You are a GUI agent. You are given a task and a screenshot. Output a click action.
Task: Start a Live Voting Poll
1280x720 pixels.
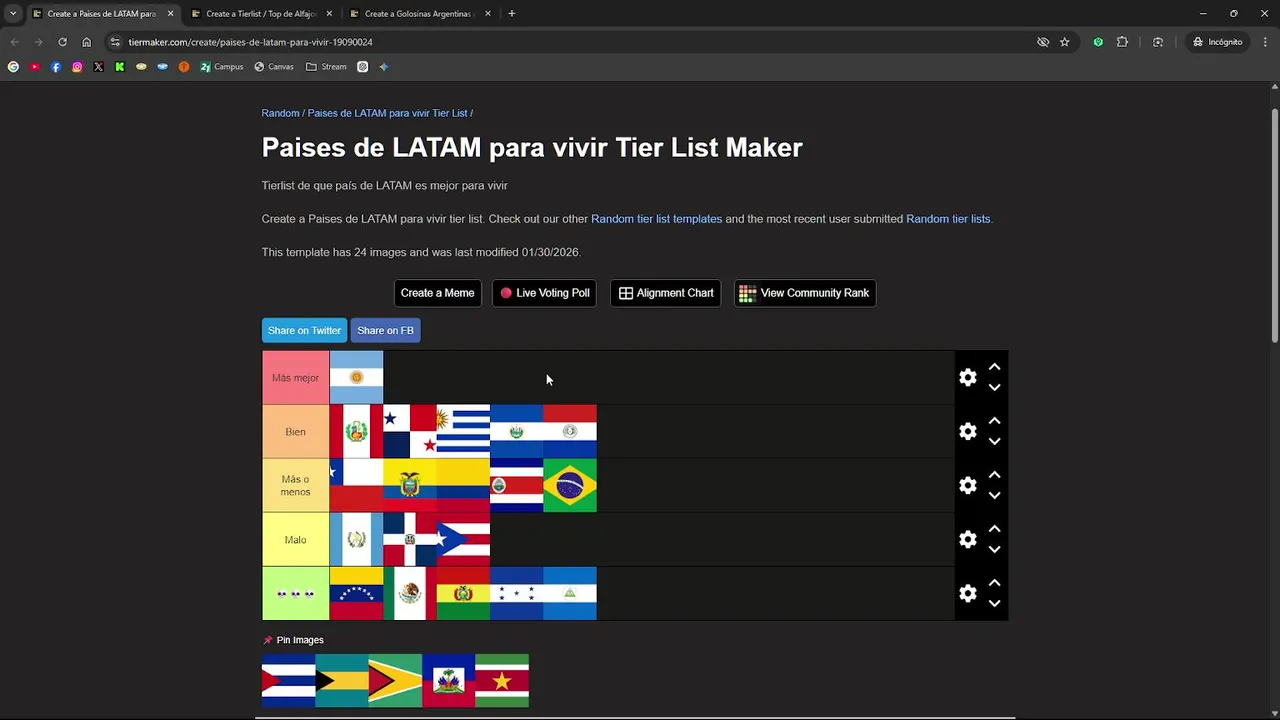(x=544, y=293)
